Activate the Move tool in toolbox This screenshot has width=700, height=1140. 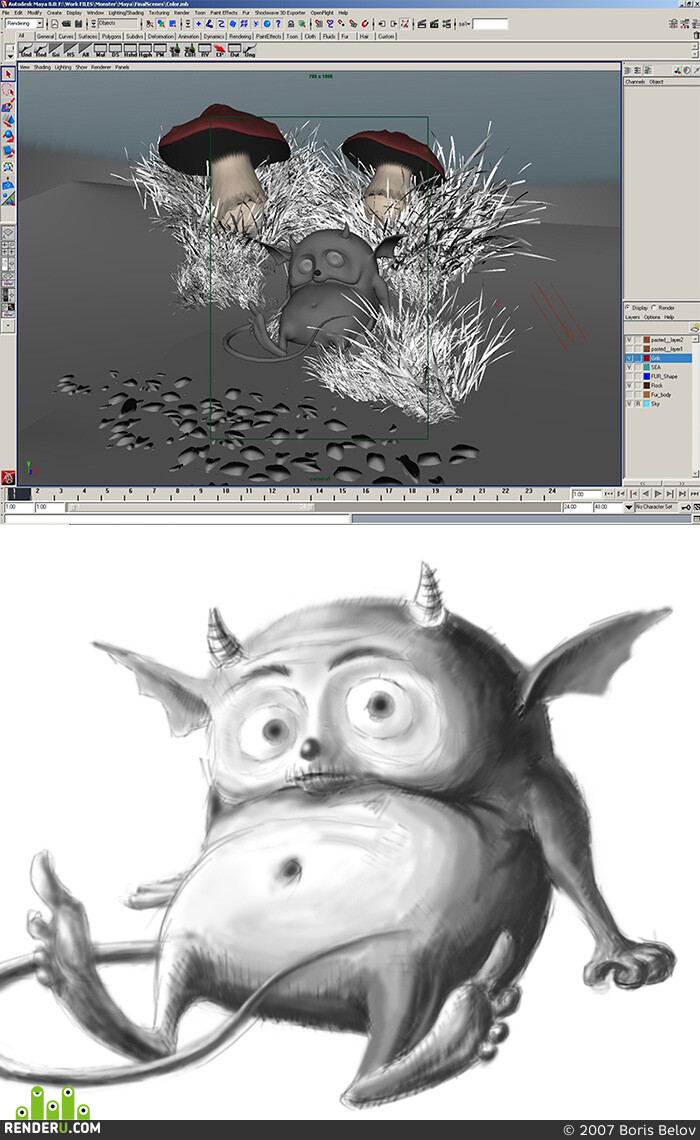click(8, 121)
